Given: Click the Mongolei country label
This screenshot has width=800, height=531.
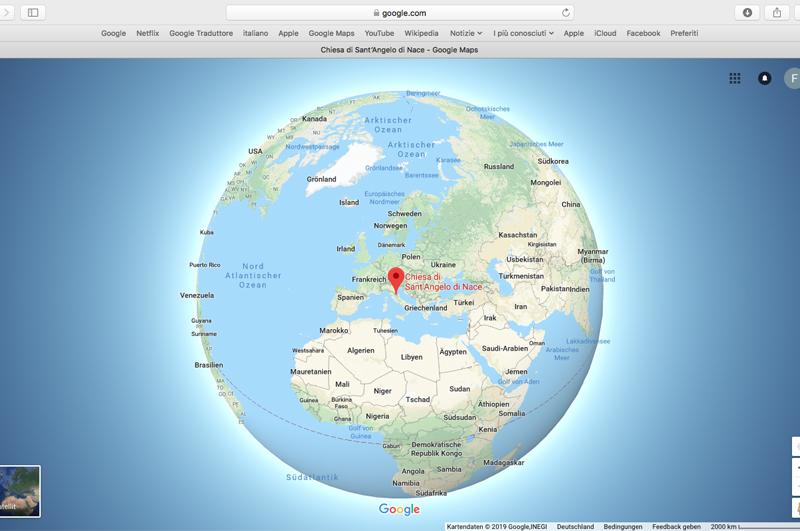Looking at the screenshot, I should (x=545, y=182).
